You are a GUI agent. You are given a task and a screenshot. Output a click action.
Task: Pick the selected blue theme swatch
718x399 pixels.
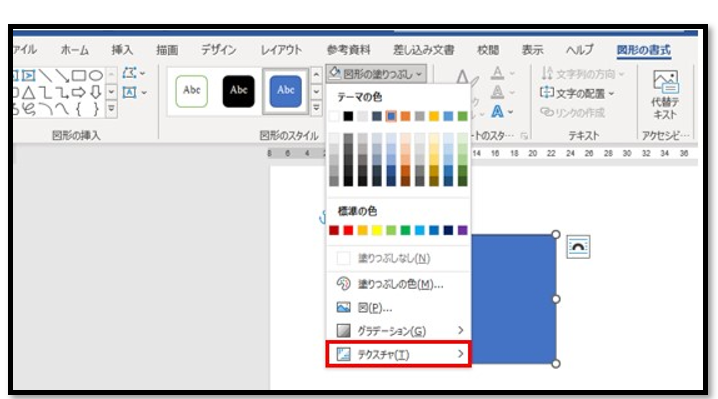[391, 116]
